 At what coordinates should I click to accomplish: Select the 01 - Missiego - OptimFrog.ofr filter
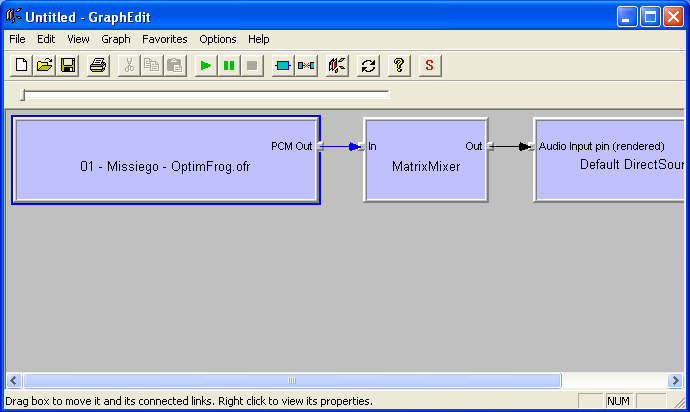[166, 160]
